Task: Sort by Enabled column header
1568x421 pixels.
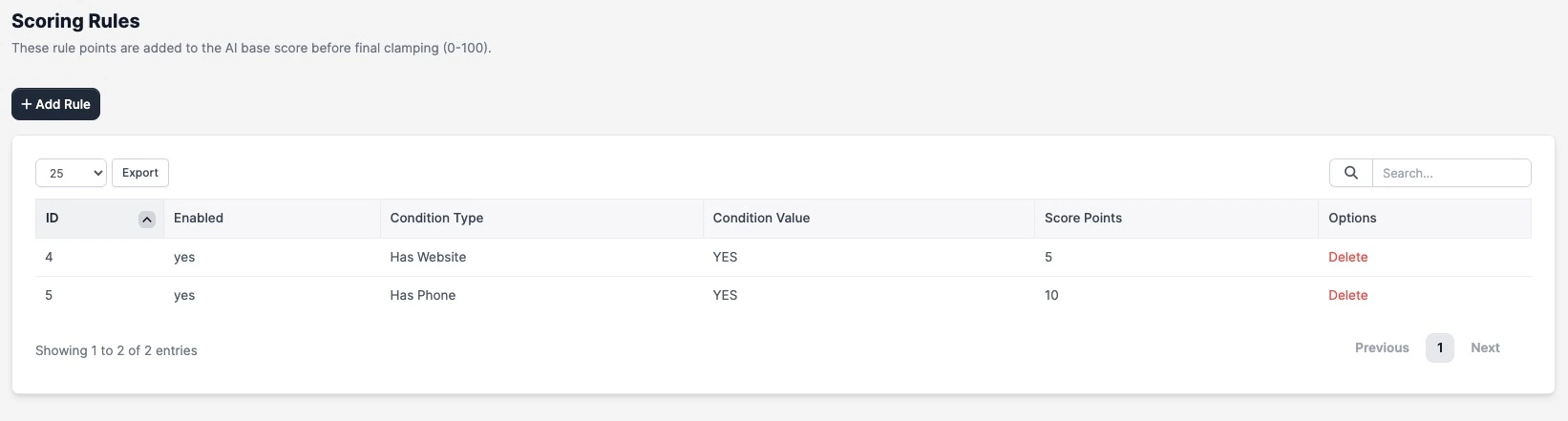Action: [x=199, y=218]
